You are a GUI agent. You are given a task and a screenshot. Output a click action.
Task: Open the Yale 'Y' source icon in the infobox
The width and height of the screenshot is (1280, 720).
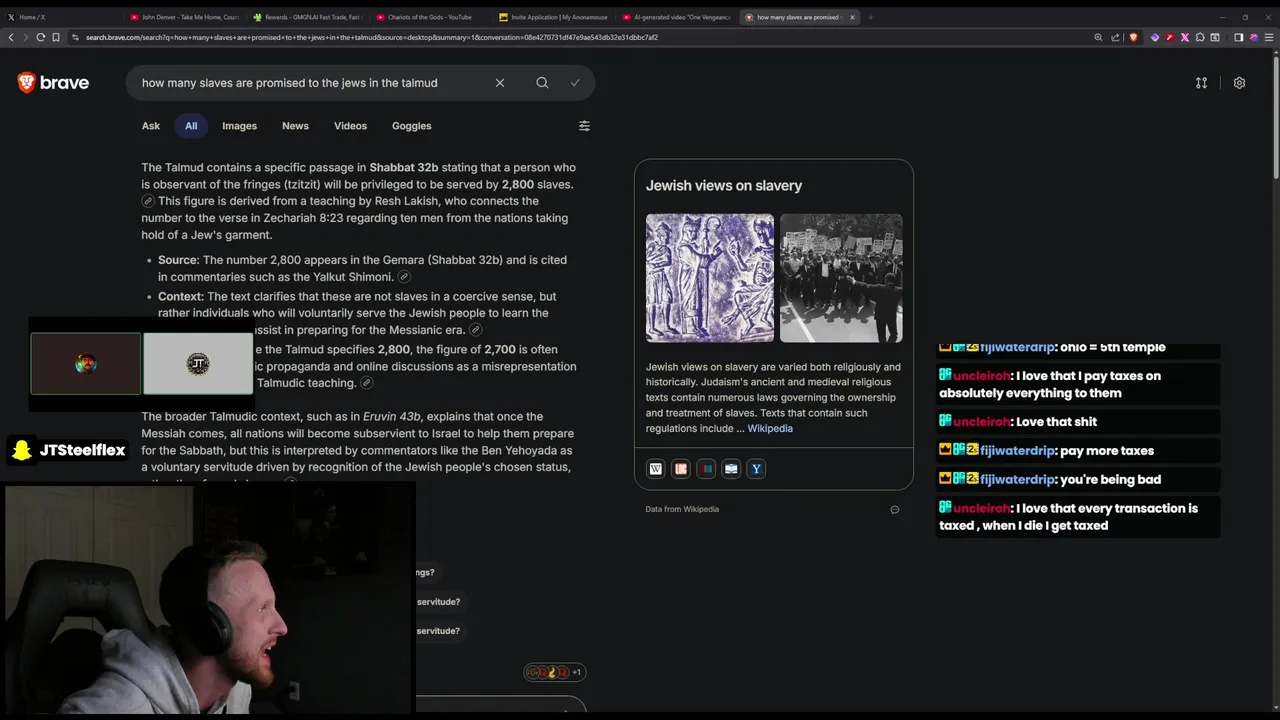click(756, 469)
